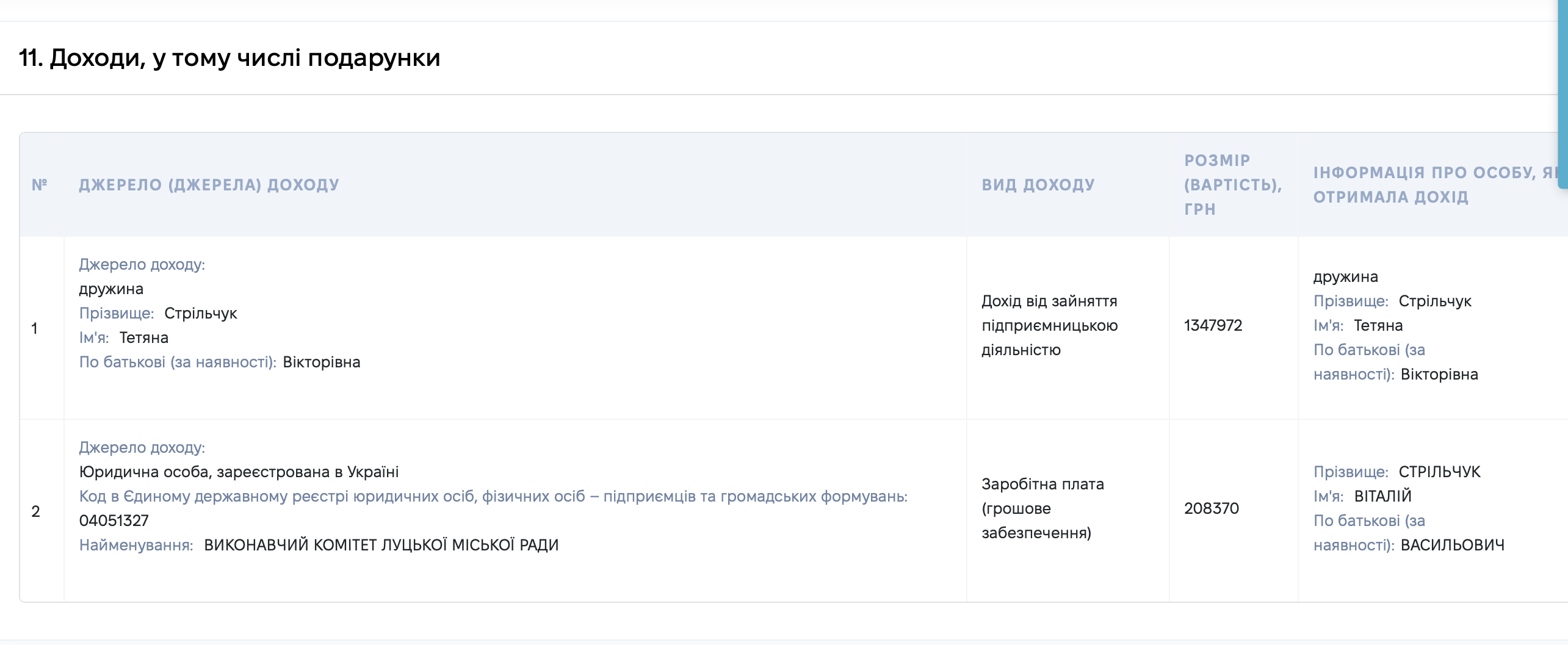This screenshot has height=645, width=1568.
Task: Click the section heading about income and gifts
Action: [x=229, y=58]
